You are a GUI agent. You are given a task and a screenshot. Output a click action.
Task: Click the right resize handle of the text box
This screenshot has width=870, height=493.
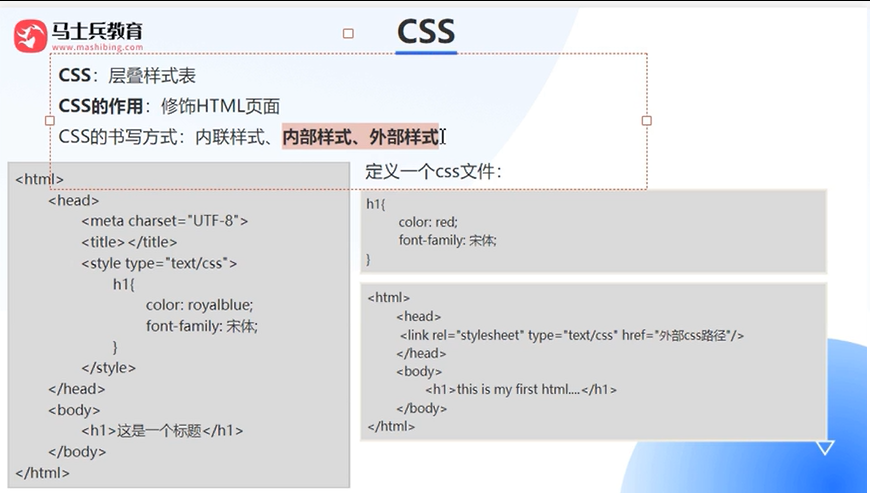click(646, 120)
